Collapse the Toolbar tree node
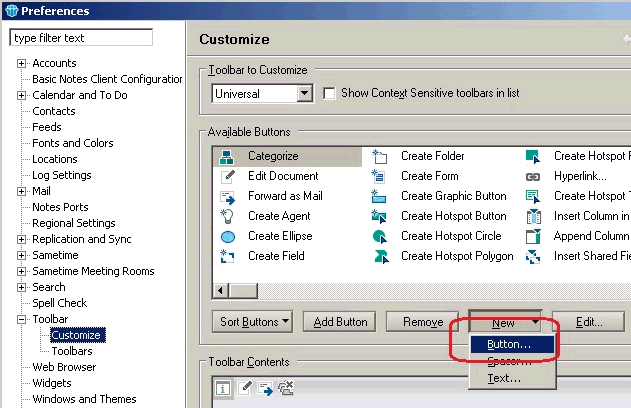Viewport: 631px width, 408px height. 22,320
